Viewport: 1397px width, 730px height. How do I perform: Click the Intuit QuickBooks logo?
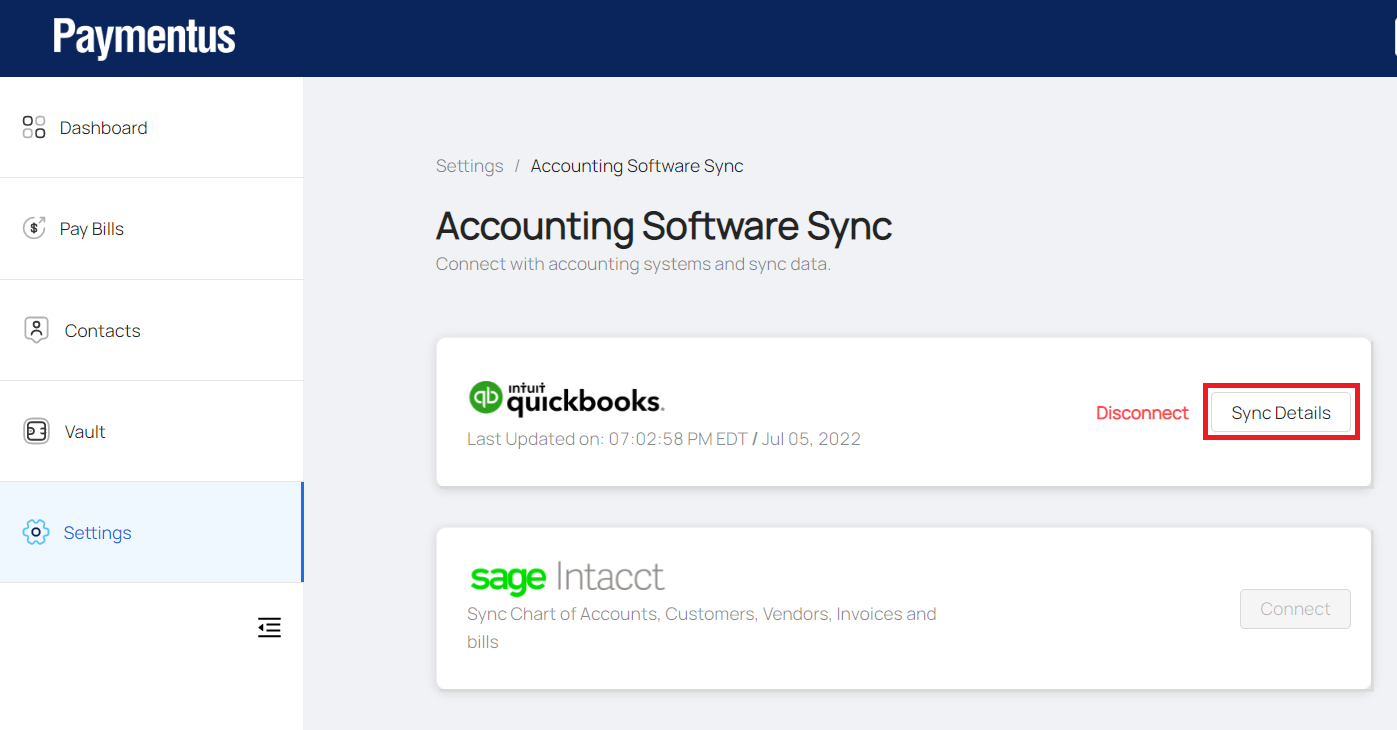tap(566, 398)
